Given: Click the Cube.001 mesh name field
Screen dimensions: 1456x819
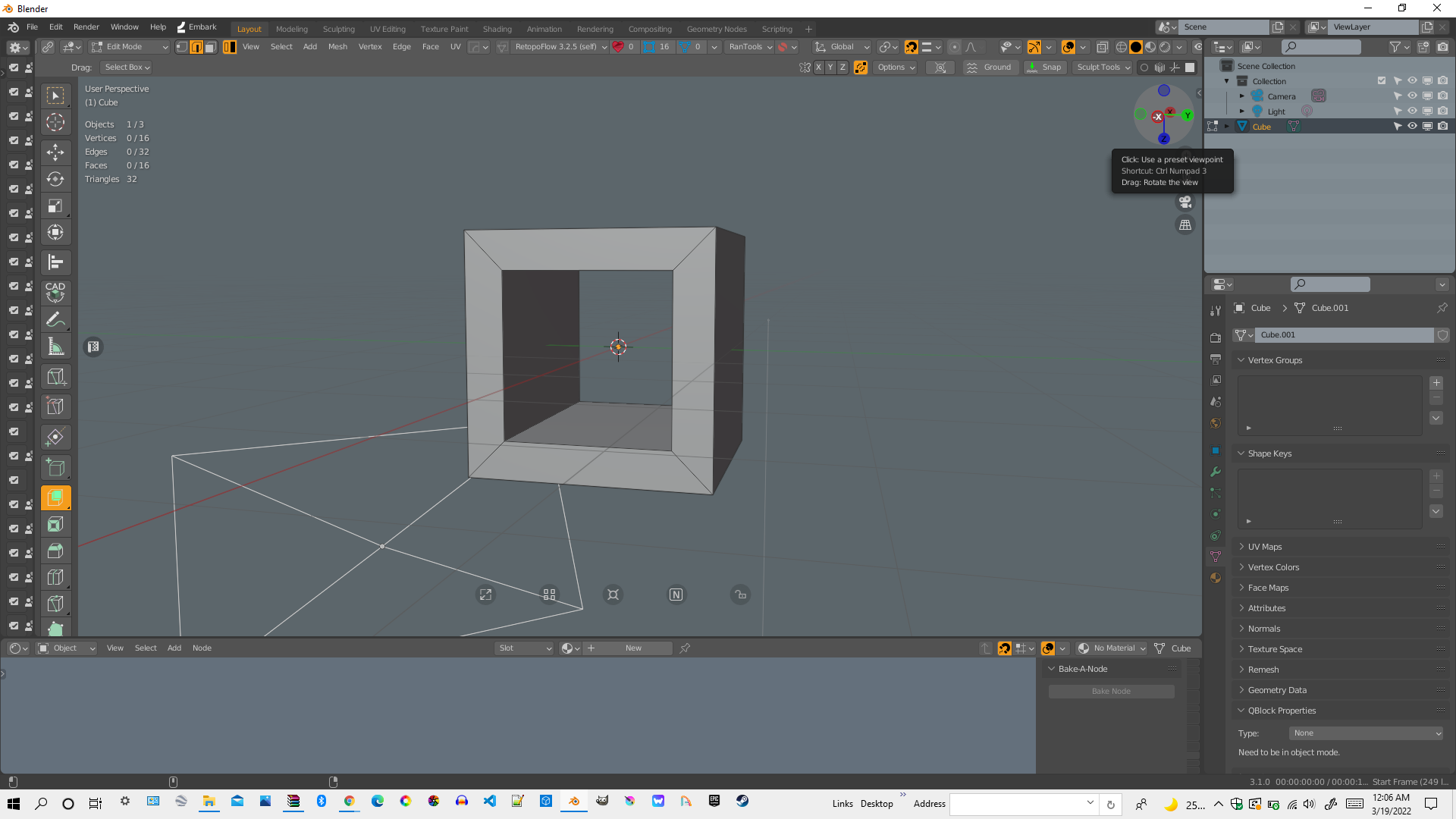Looking at the screenshot, I should (1345, 335).
